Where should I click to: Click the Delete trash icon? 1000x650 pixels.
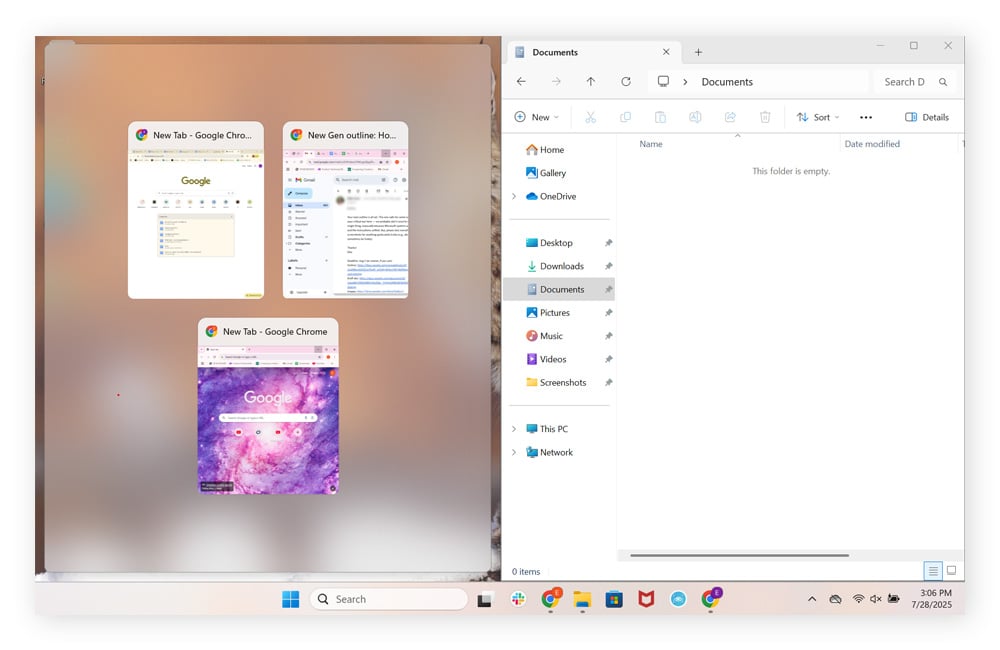[x=765, y=117]
